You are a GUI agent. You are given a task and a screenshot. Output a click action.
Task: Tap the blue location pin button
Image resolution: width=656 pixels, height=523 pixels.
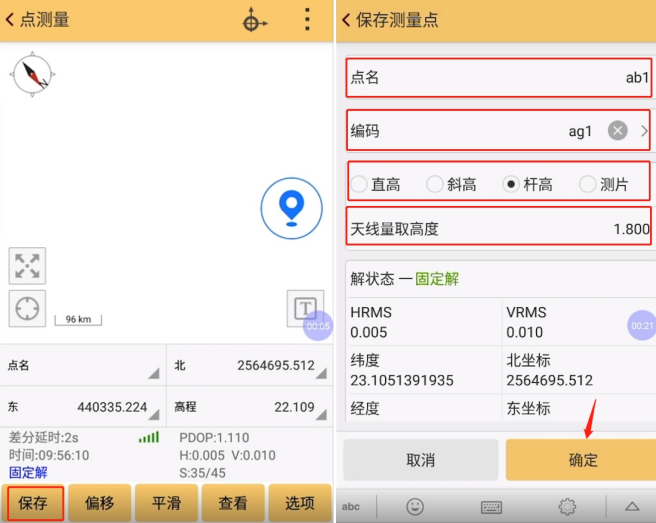pos(291,207)
